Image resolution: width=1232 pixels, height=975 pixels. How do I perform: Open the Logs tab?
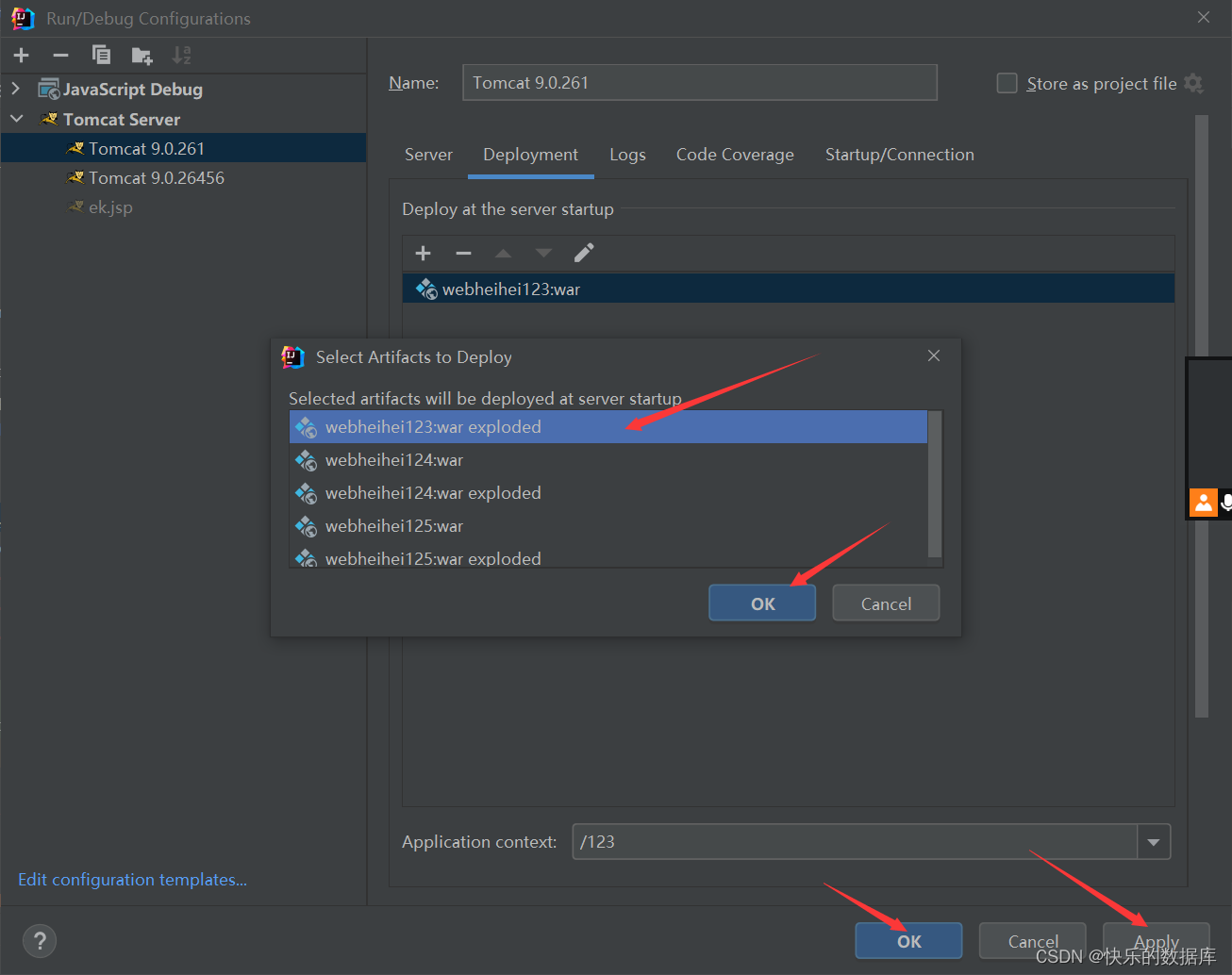[x=627, y=155]
